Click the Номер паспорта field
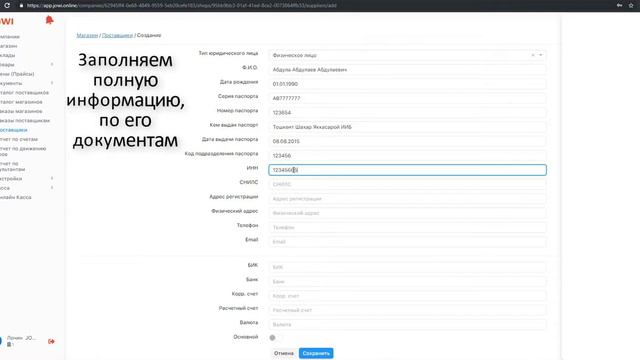Screen dimensions: 640x360 click(x=407, y=113)
